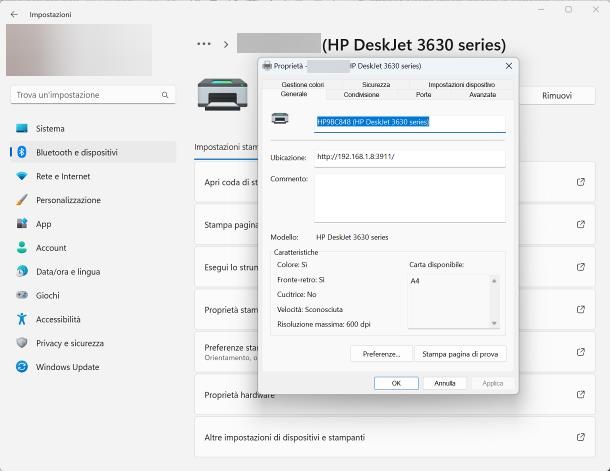Open Privacy e sicurezza shield icon
This screenshot has width=610, height=471.
(x=22, y=343)
